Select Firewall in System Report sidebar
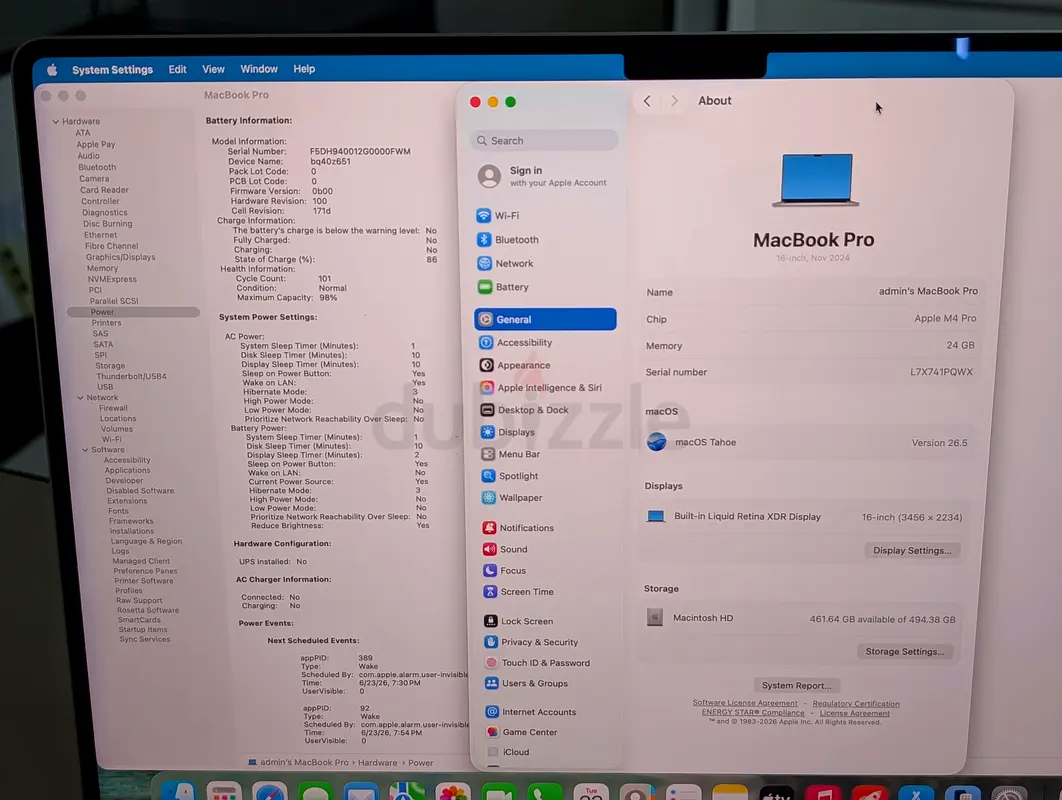 click(113, 408)
